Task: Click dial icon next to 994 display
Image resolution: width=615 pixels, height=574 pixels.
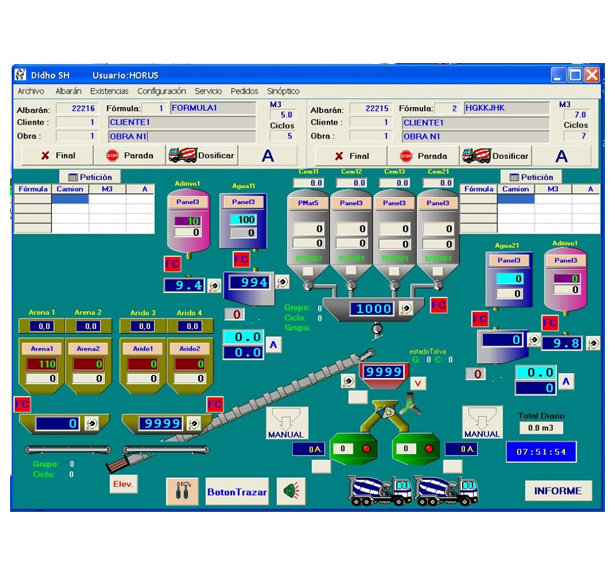Action: pos(282,282)
